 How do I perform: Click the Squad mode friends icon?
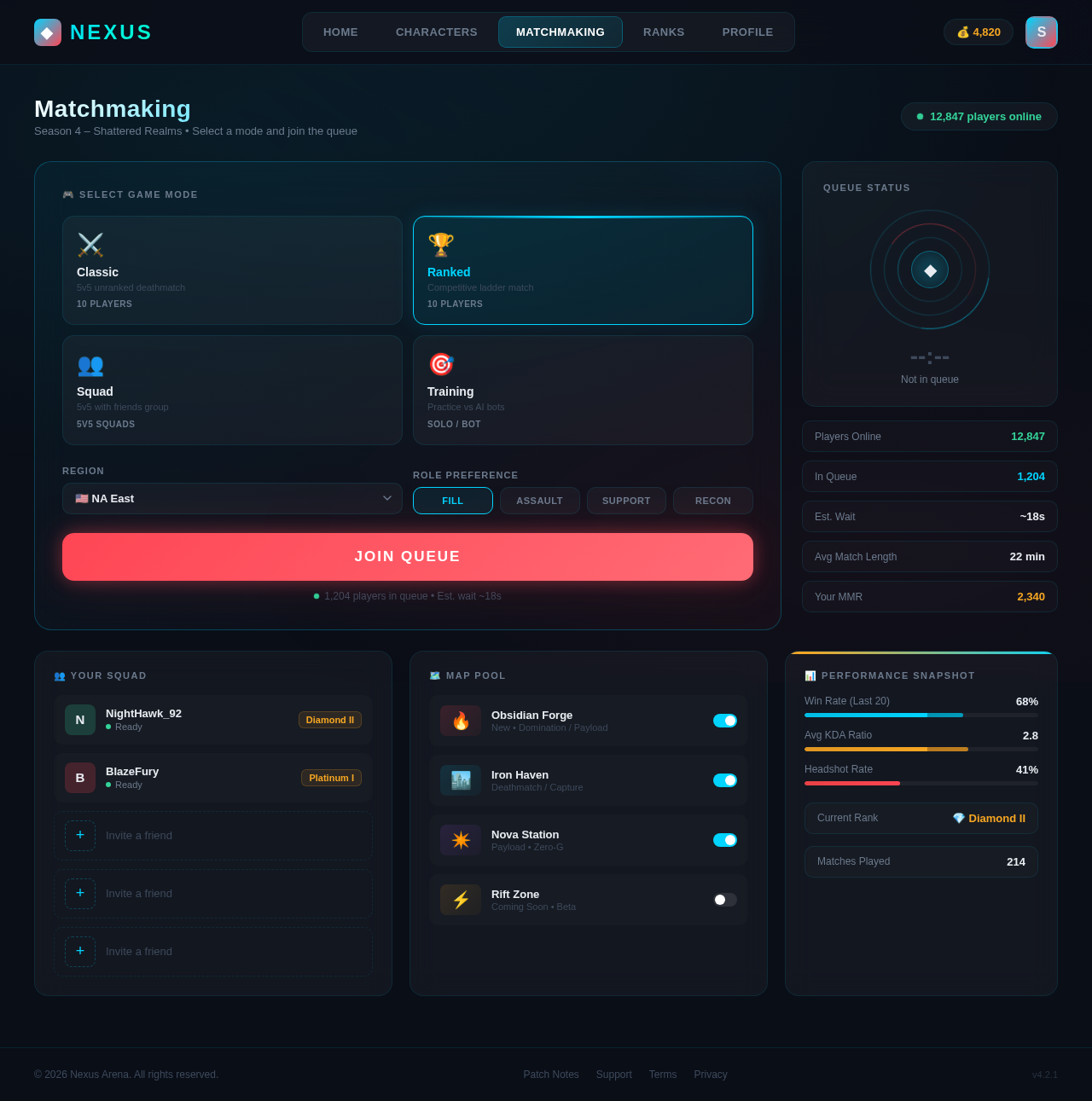coord(90,365)
